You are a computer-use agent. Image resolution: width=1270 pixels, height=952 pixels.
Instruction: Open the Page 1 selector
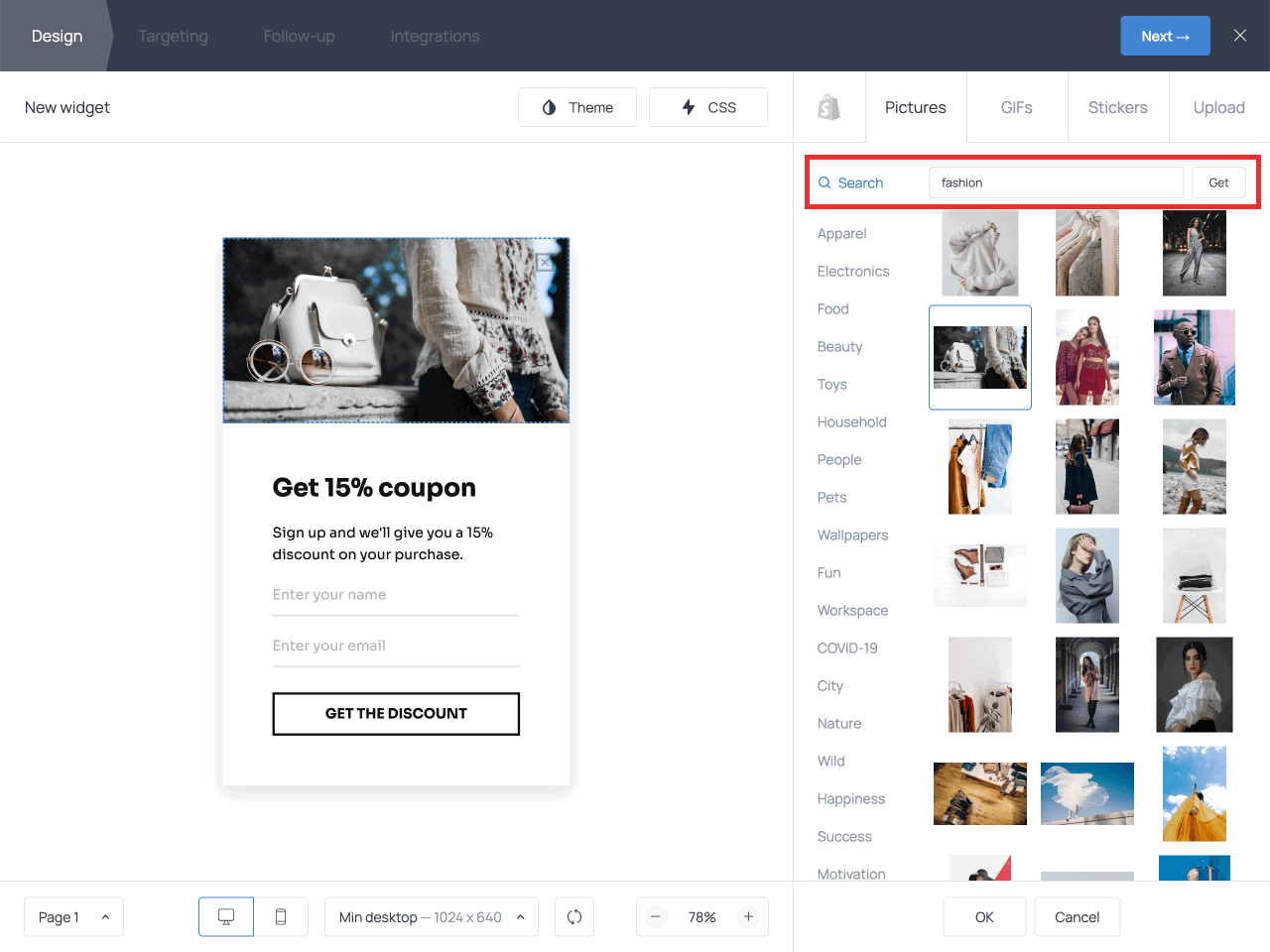point(73,916)
